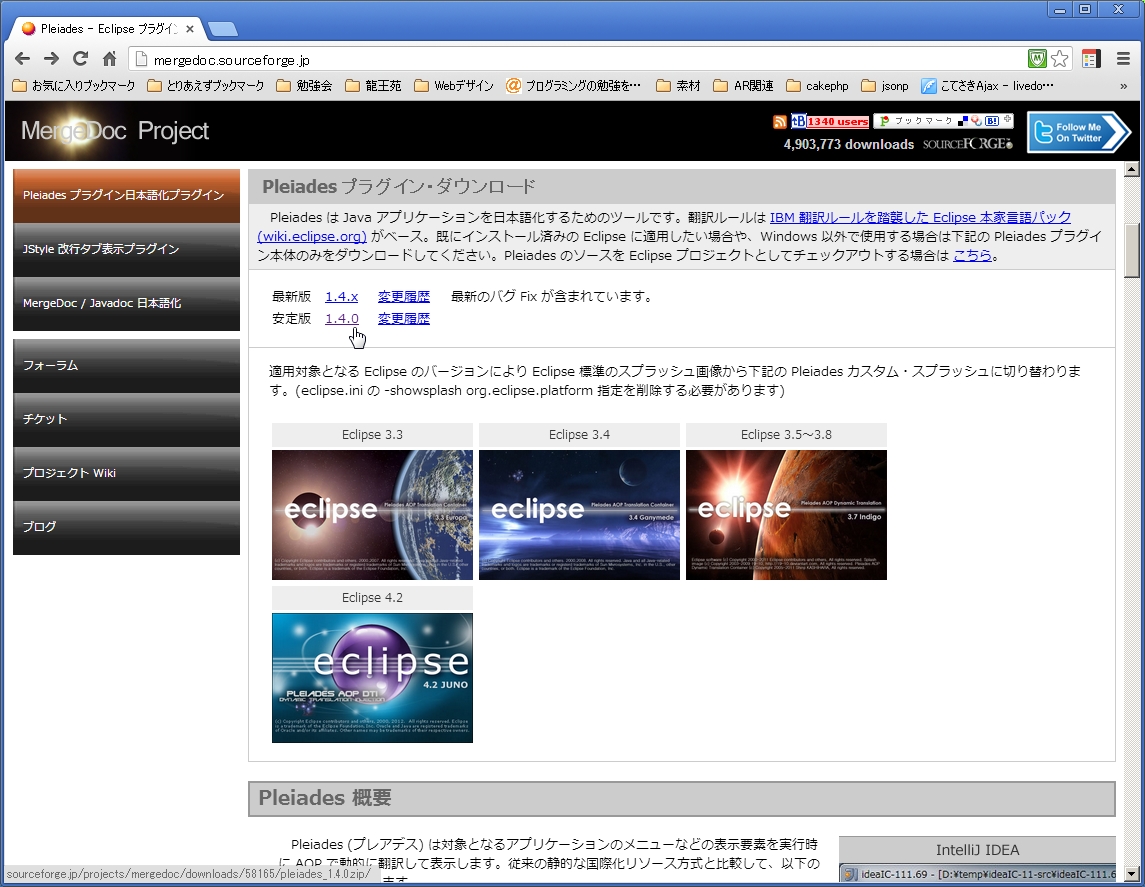Open the フォーラム sidebar item
Screen dimensions: 1145x887
point(126,366)
